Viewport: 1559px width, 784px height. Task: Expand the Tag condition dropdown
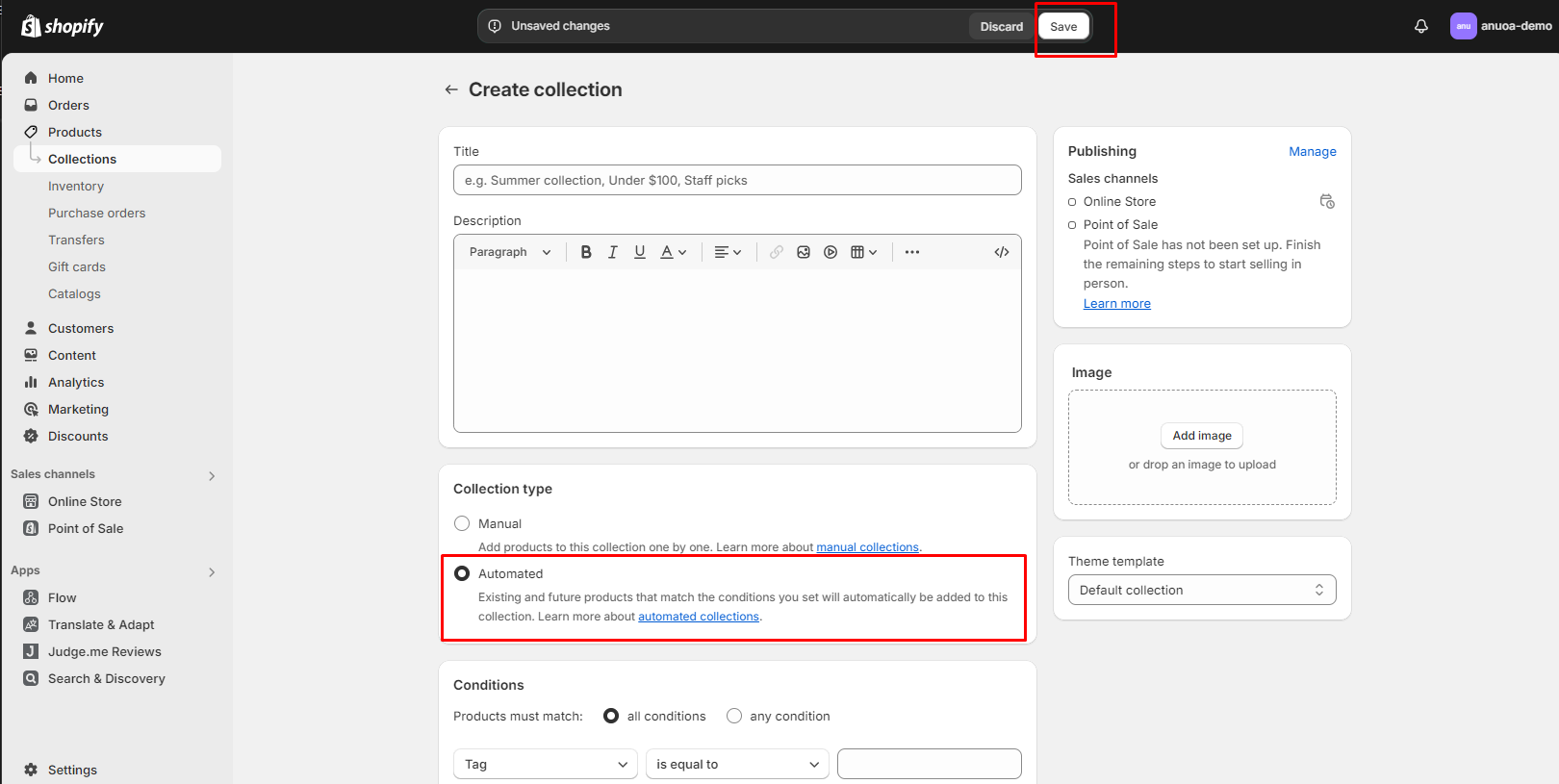(545, 764)
